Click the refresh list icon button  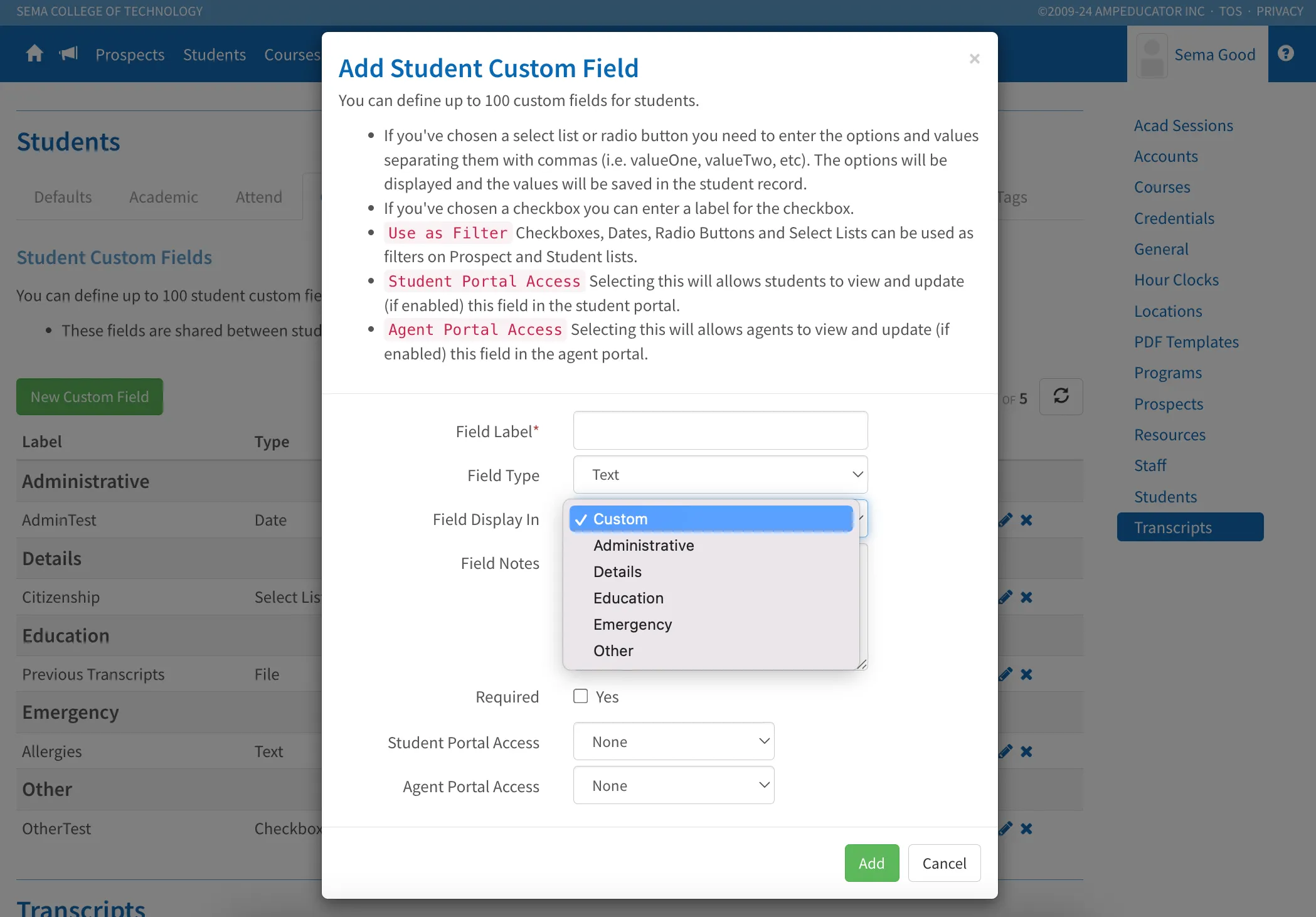[x=1061, y=396]
